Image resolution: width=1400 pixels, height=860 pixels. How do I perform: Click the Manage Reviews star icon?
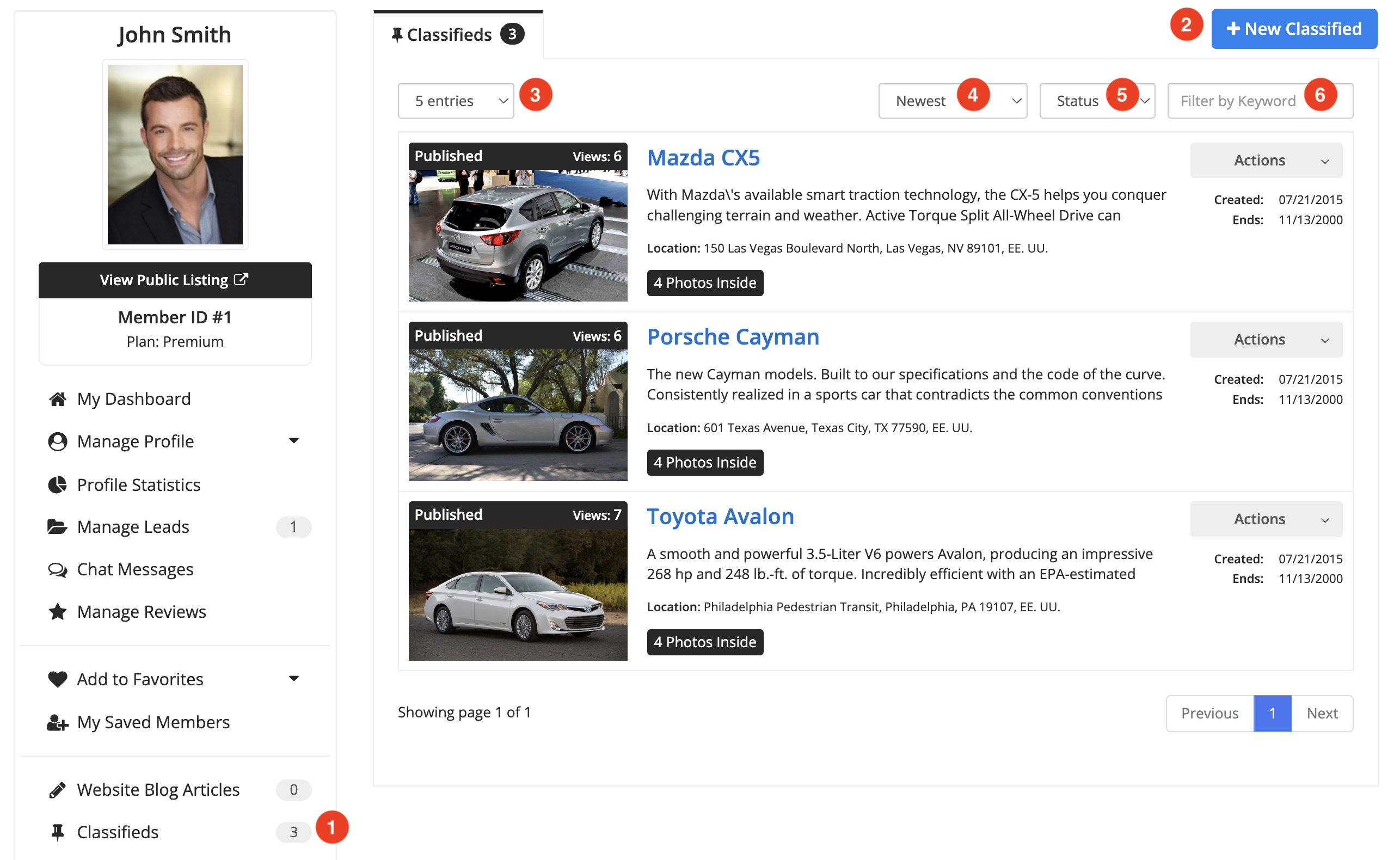[x=58, y=612]
